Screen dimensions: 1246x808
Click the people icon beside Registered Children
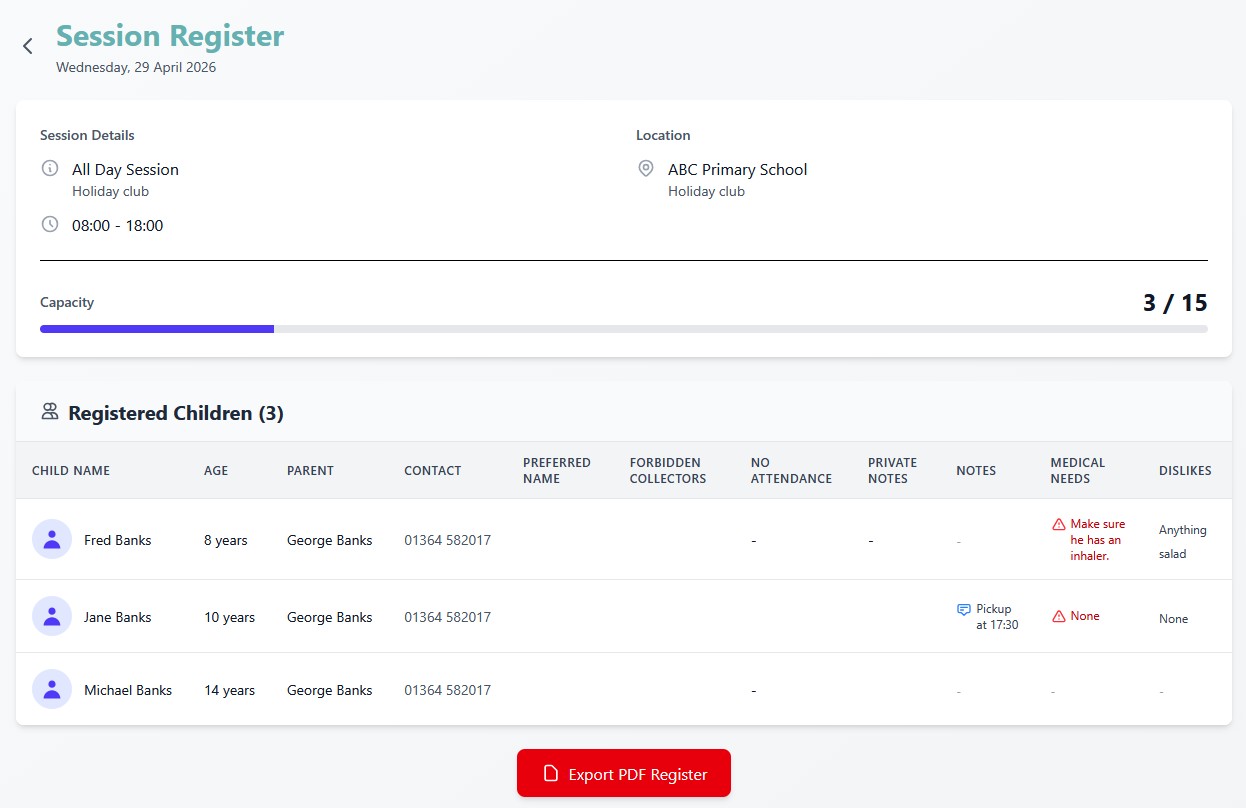[x=49, y=411]
